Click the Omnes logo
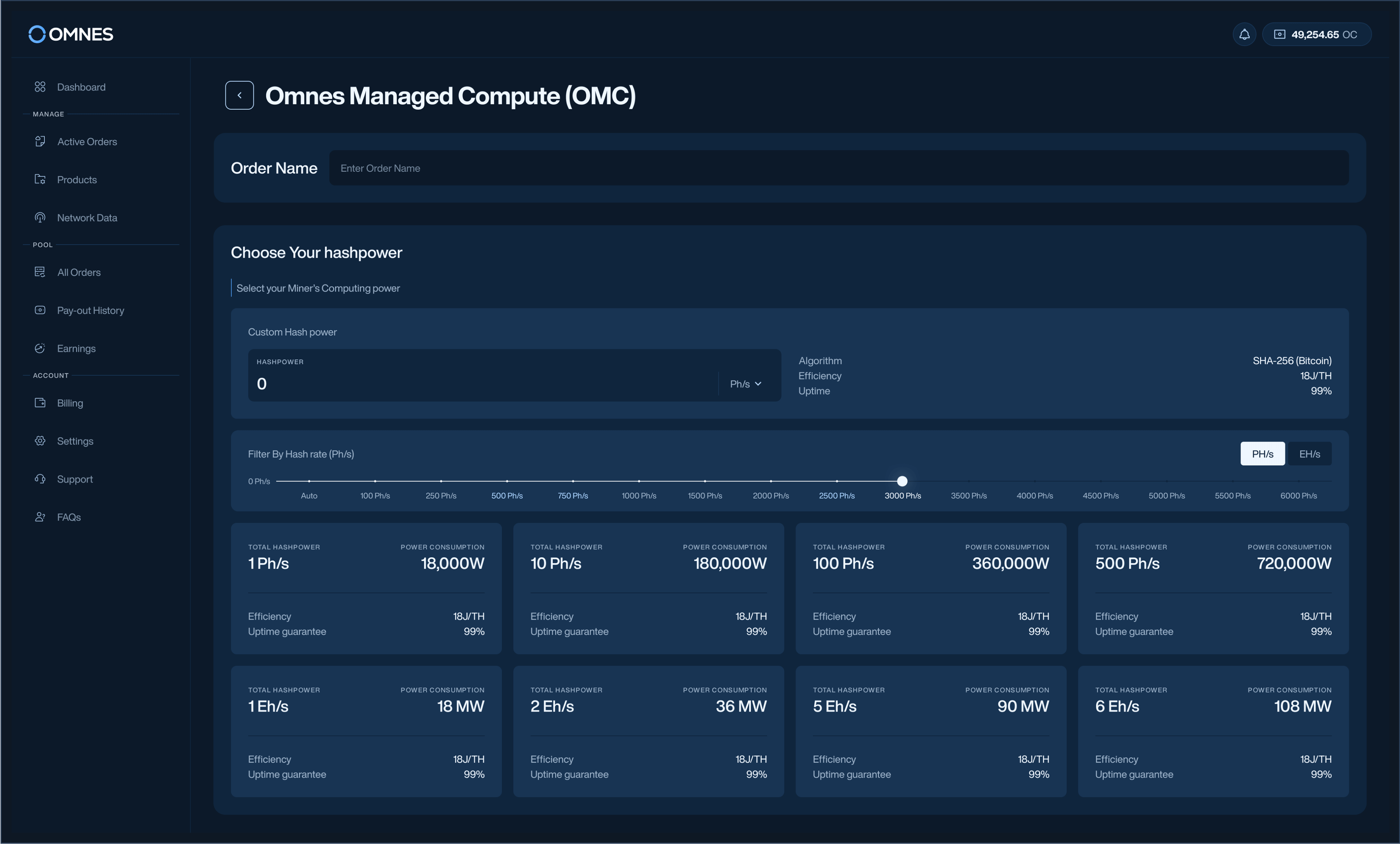The width and height of the screenshot is (1400, 844). pyautogui.click(x=71, y=34)
